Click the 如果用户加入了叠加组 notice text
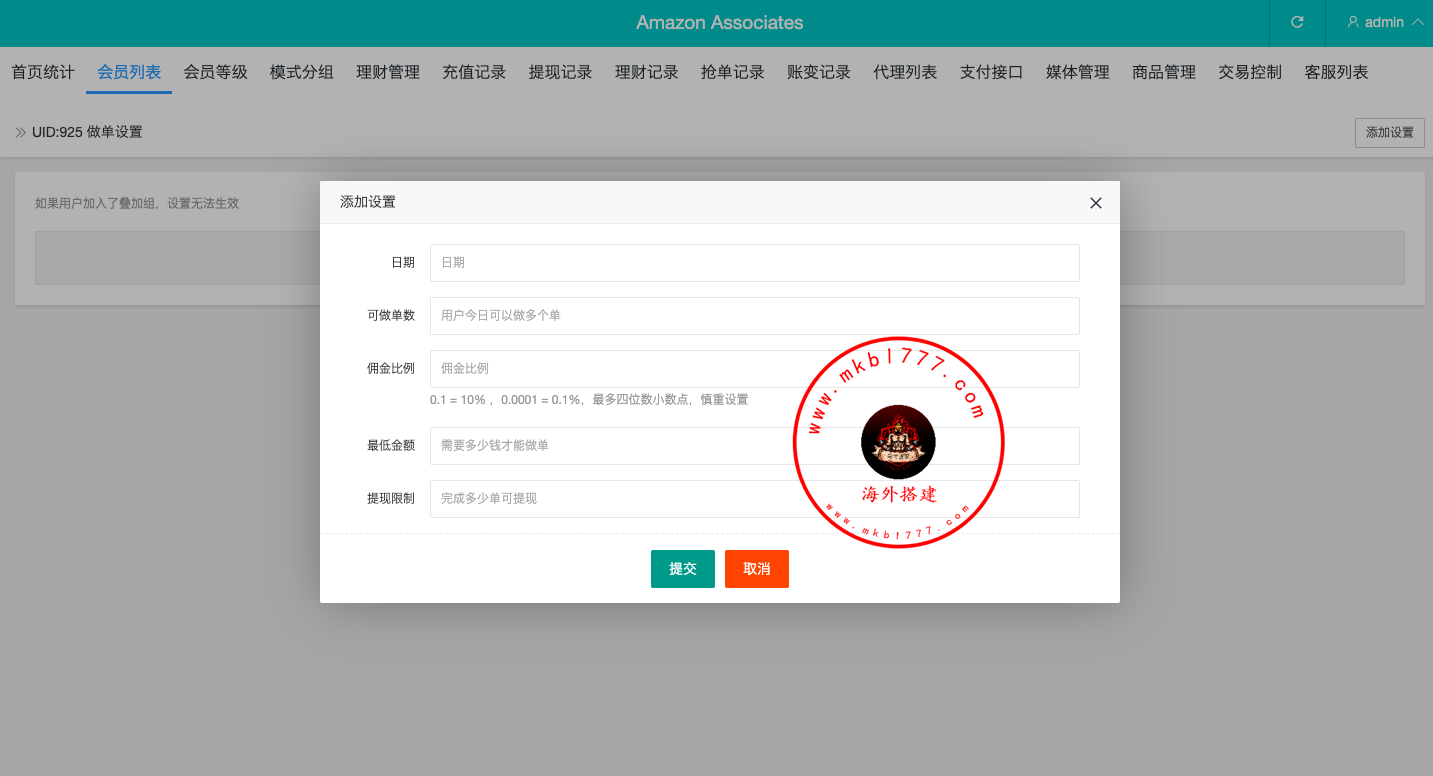 (137, 203)
